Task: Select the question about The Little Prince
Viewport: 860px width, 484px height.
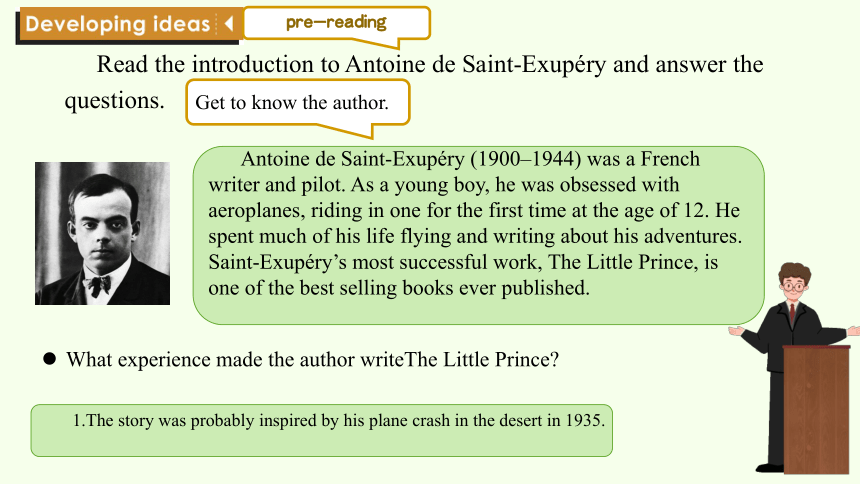Action: click(x=313, y=359)
